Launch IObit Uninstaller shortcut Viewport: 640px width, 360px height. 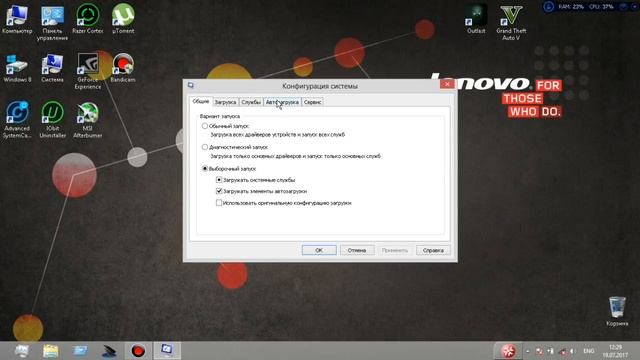[52, 120]
